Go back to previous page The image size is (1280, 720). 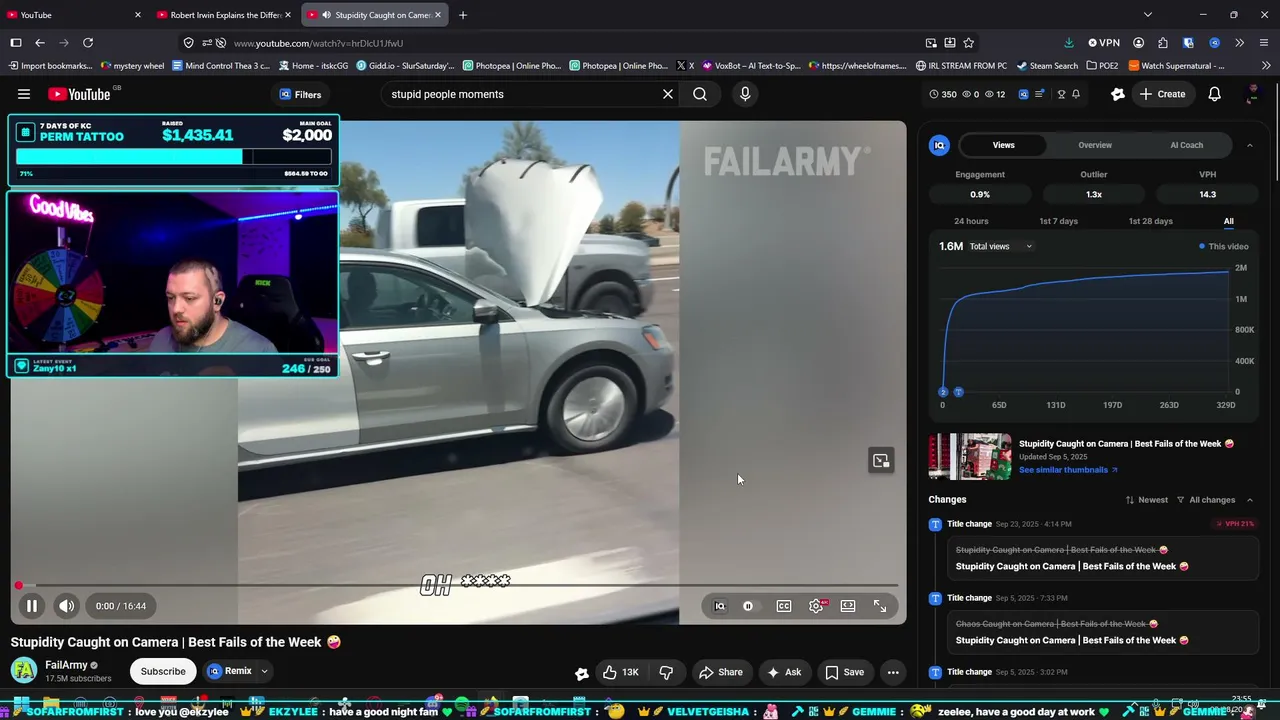pos(40,43)
